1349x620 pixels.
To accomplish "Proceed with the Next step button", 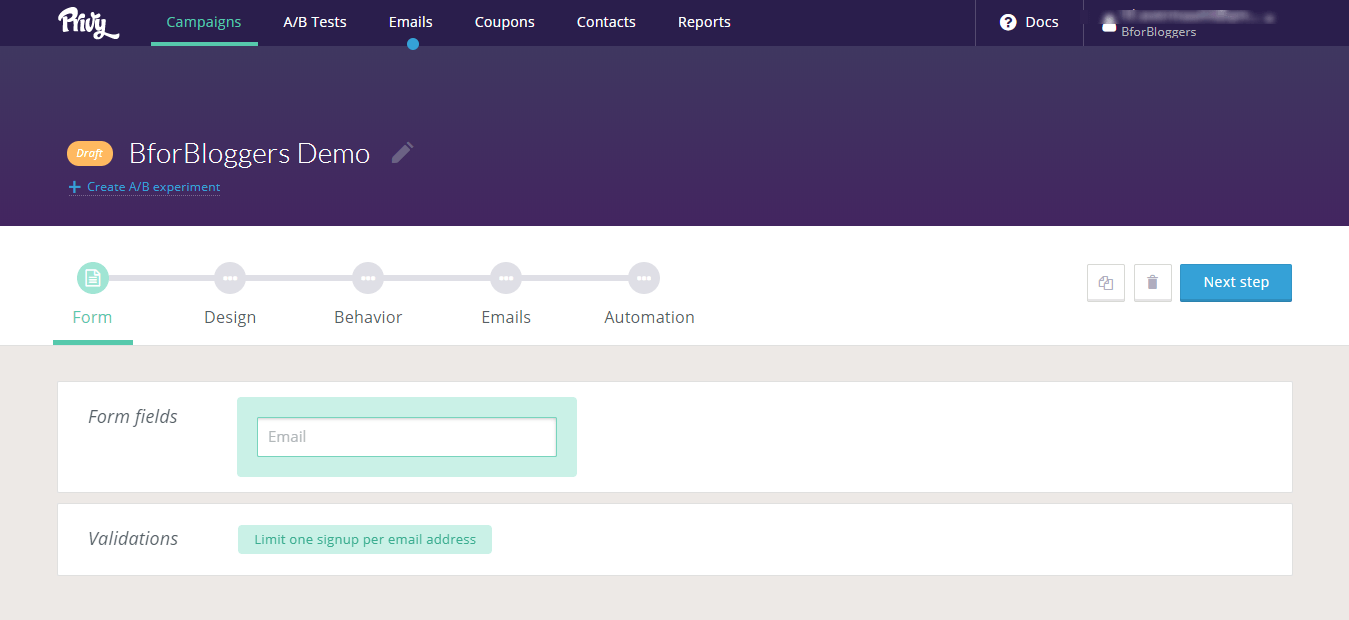I will click(1236, 282).
